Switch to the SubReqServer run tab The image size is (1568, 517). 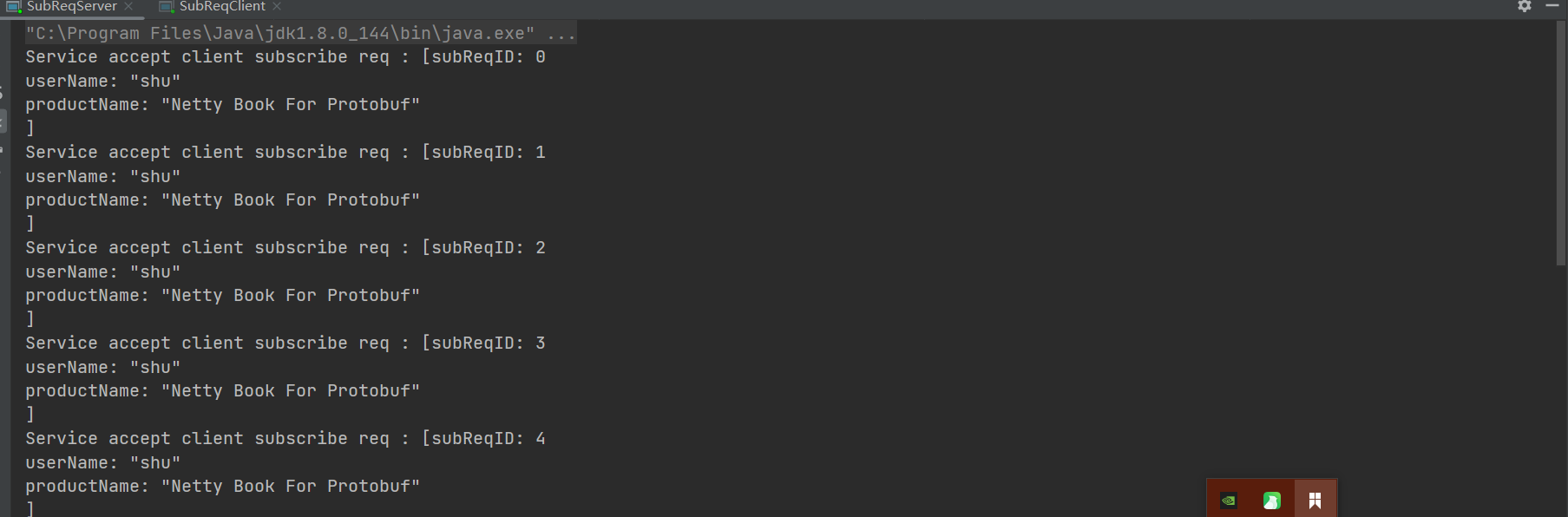pos(71,6)
